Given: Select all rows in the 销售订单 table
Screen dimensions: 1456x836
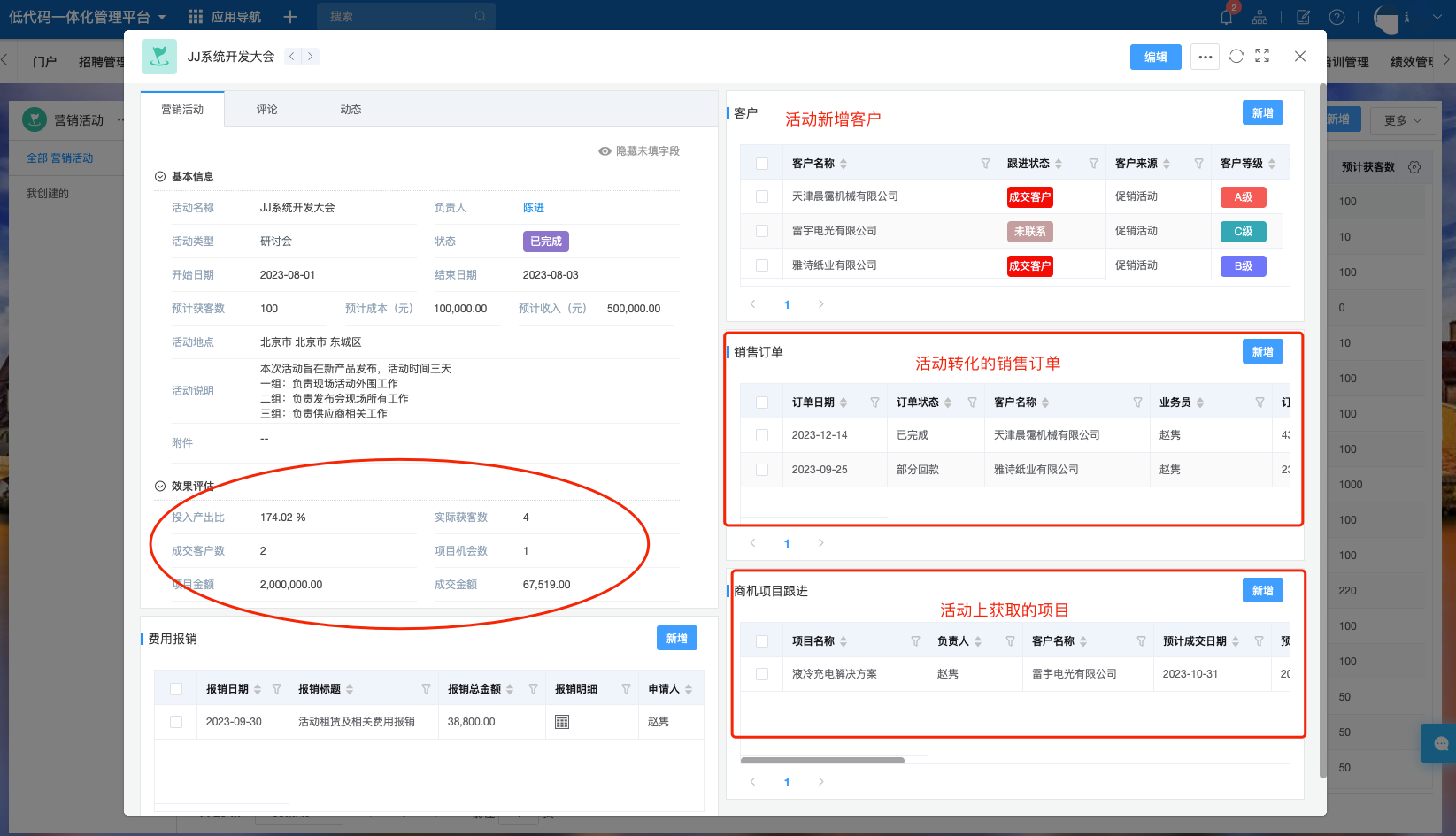Looking at the screenshot, I should point(761,401).
